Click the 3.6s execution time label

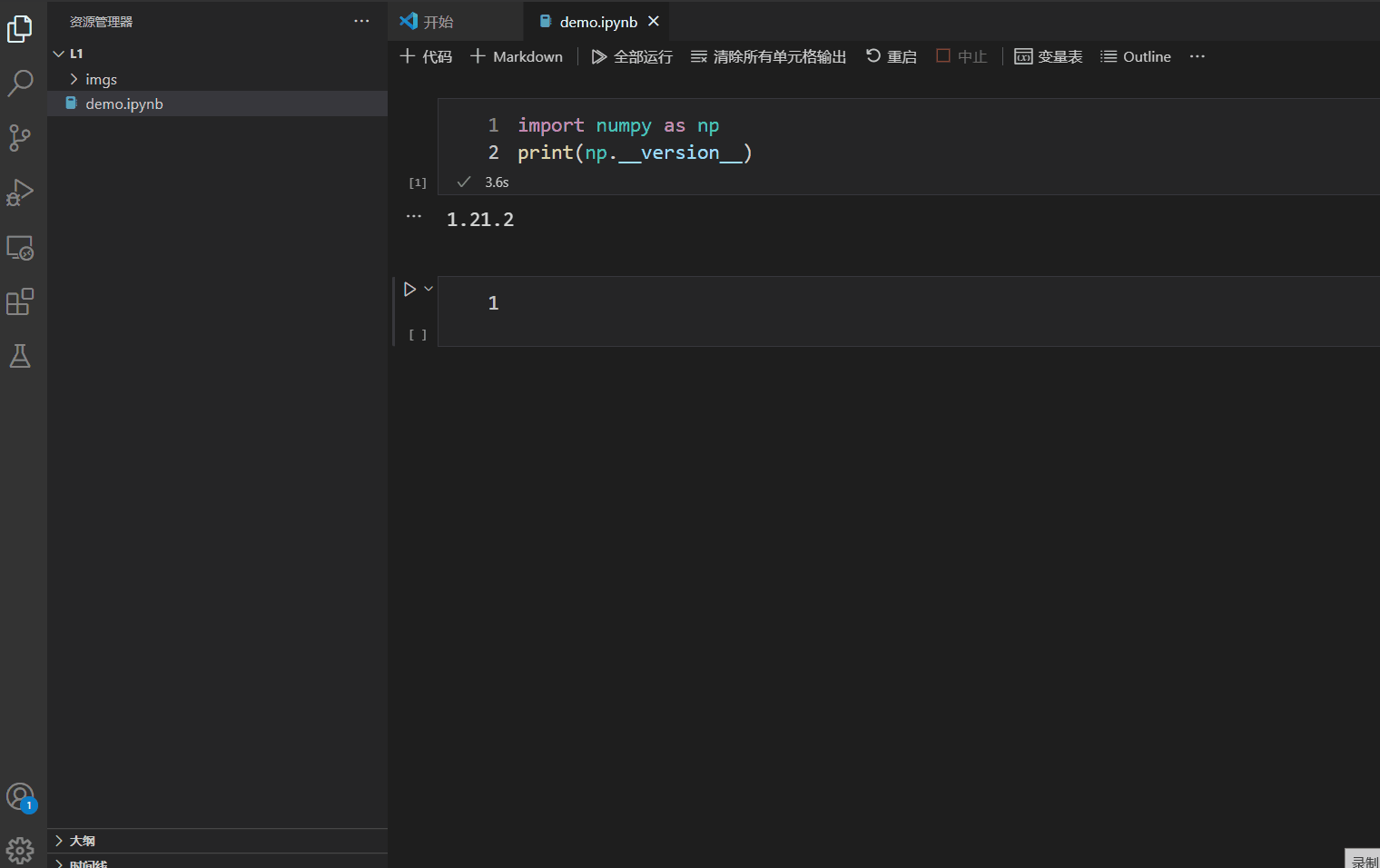497,182
